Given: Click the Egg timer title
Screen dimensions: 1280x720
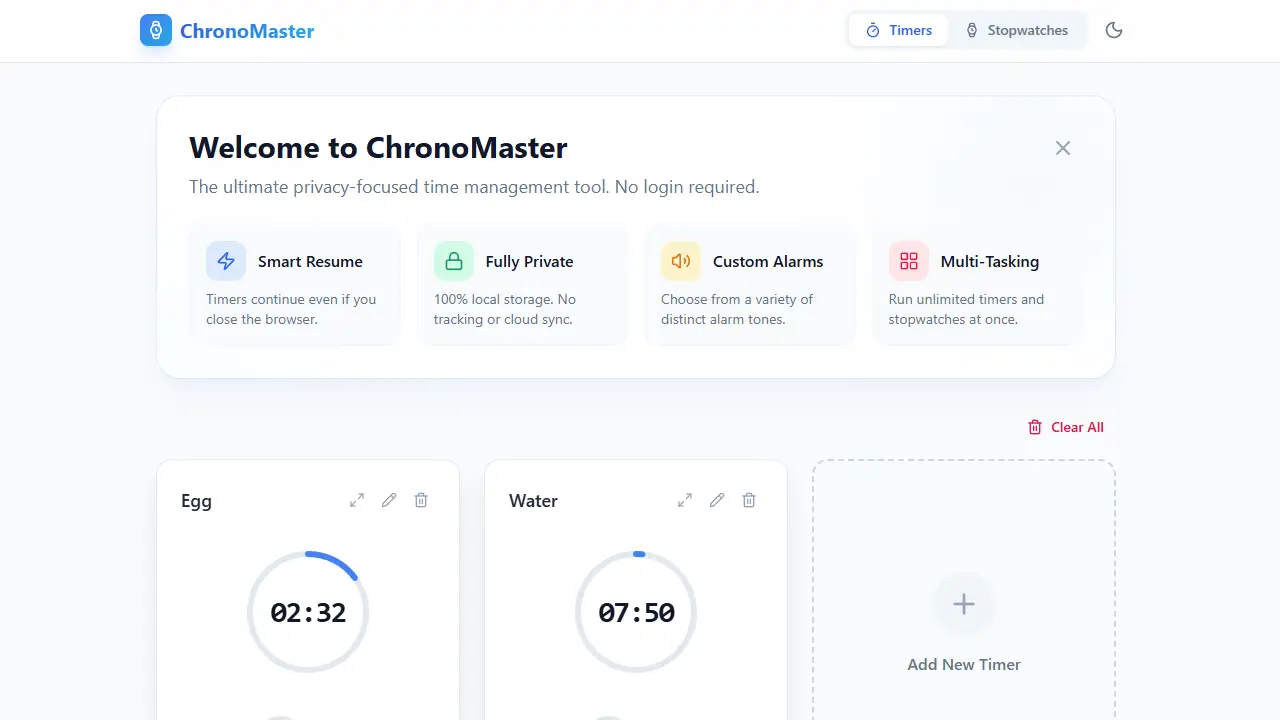Looking at the screenshot, I should 196,501.
